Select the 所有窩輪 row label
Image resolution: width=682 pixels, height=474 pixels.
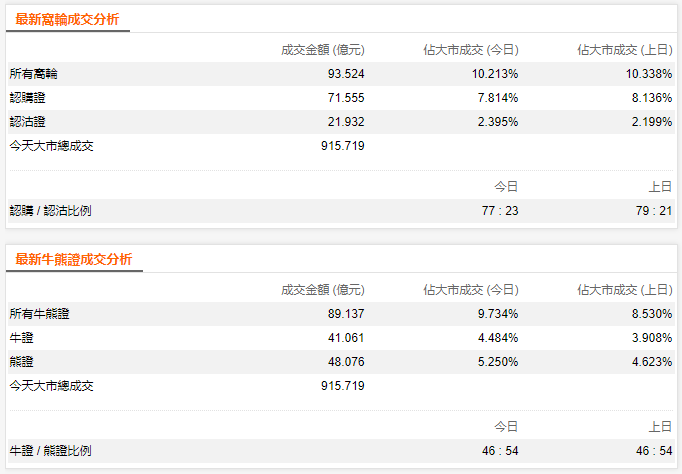click(35, 74)
